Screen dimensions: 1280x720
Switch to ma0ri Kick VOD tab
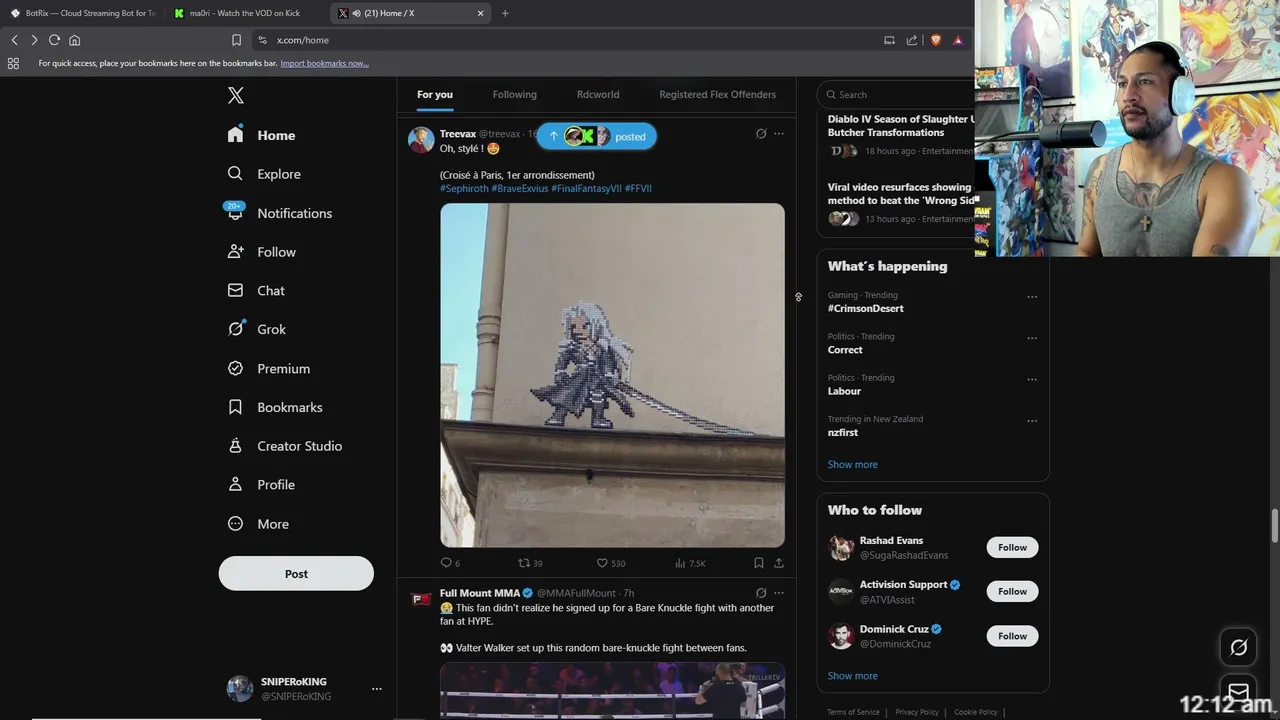click(x=246, y=13)
